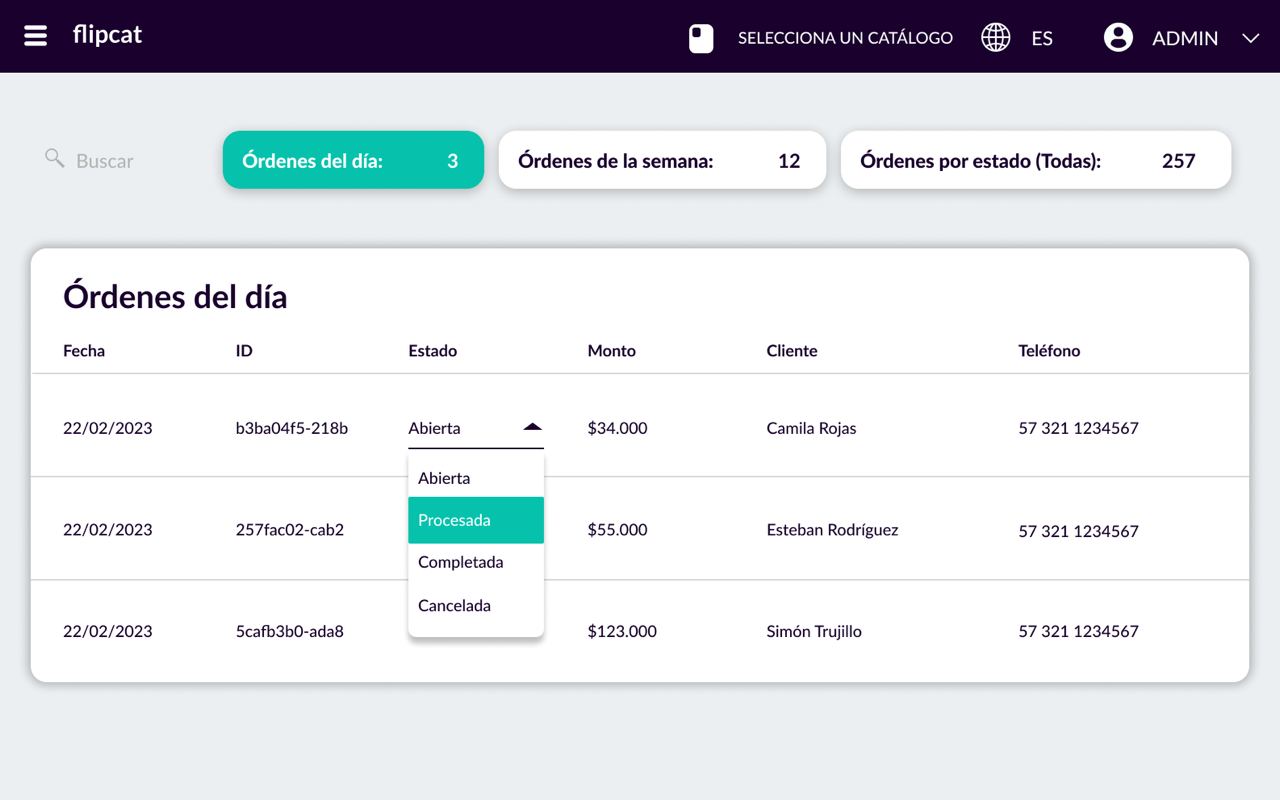1280x800 pixels.
Task: Select the Órdenes del día card
Action: [353, 159]
